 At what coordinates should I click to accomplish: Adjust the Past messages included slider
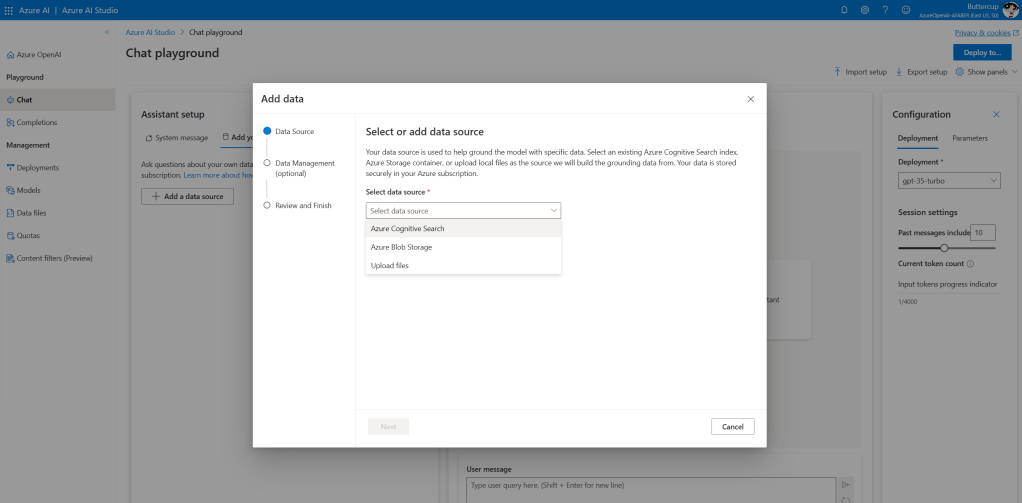pyautogui.click(x=944, y=247)
